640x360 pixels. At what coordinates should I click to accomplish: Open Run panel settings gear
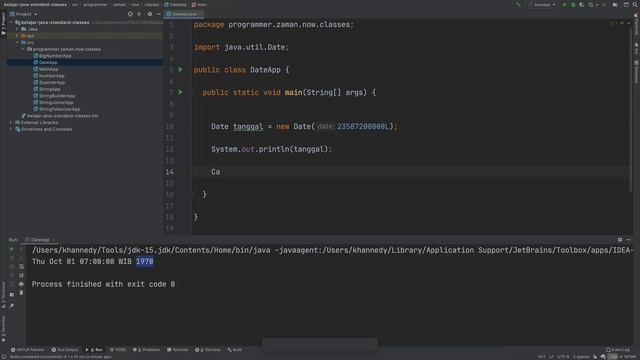tap(620, 240)
